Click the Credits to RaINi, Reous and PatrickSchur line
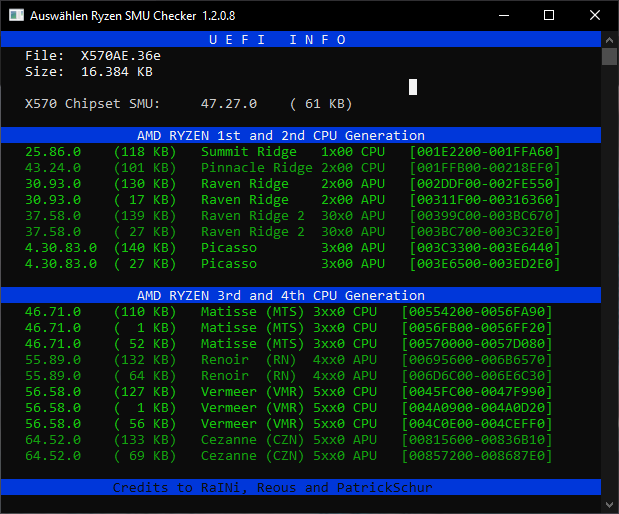The image size is (619, 514). click(272, 488)
